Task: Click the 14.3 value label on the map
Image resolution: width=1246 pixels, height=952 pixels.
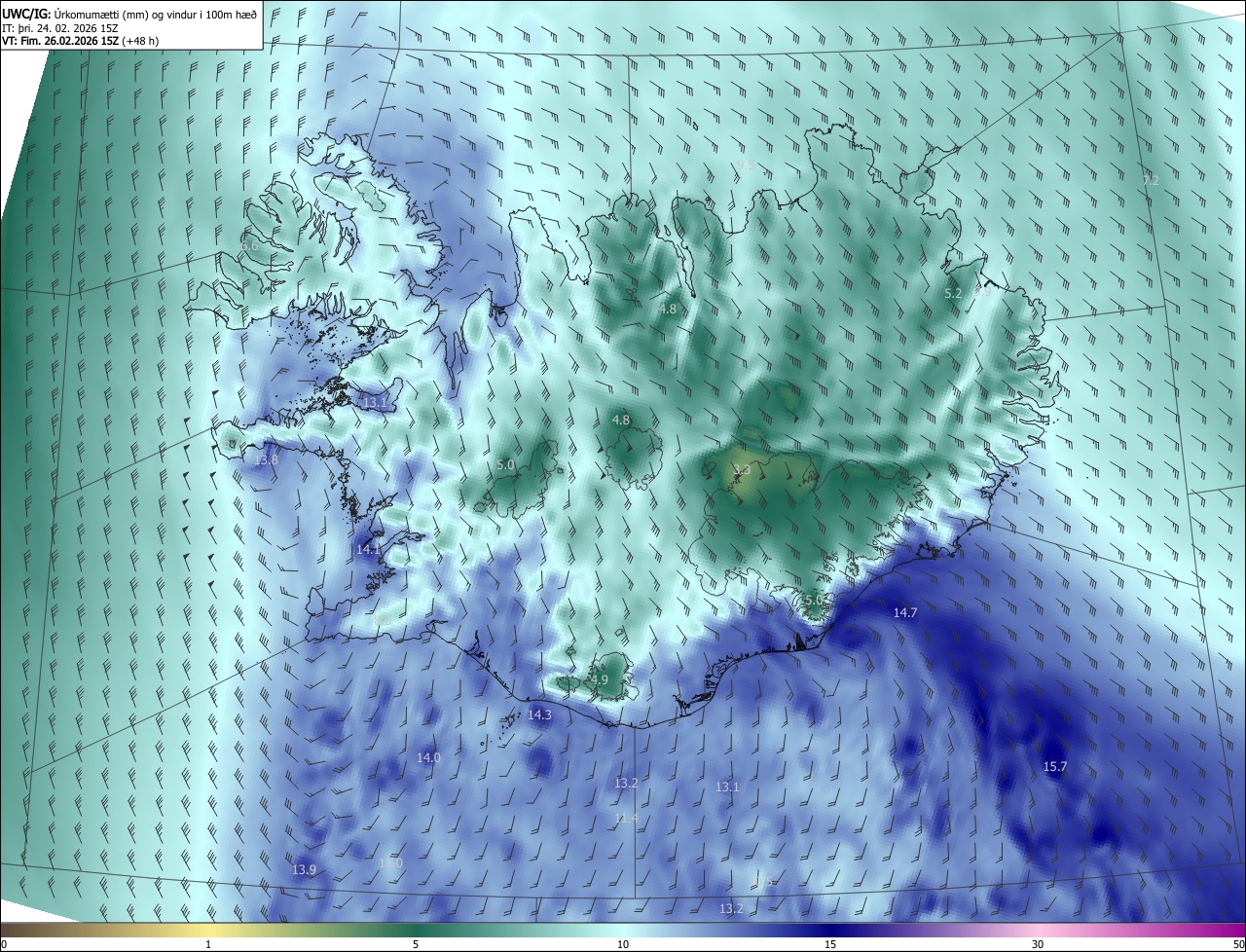Action: point(539,714)
